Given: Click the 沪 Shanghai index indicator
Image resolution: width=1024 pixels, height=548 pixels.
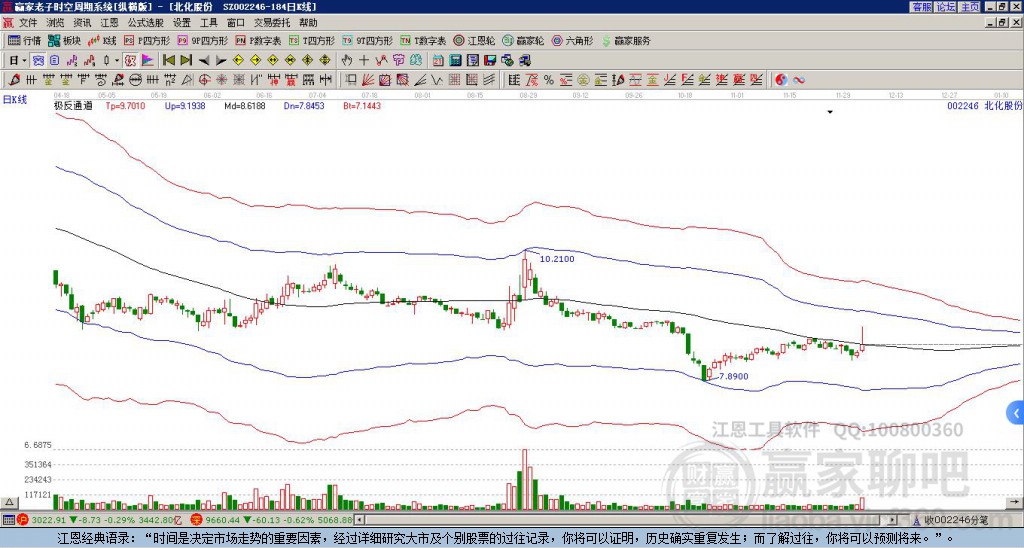Looking at the screenshot, I should (x=22, y=520).
